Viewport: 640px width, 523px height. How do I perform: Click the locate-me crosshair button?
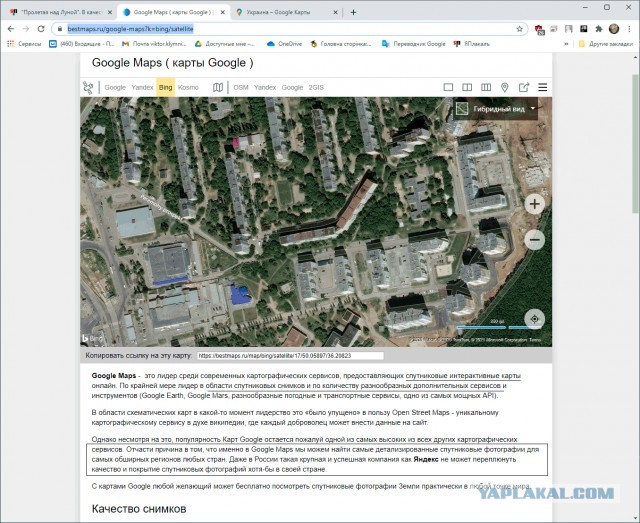pos(534,319)
